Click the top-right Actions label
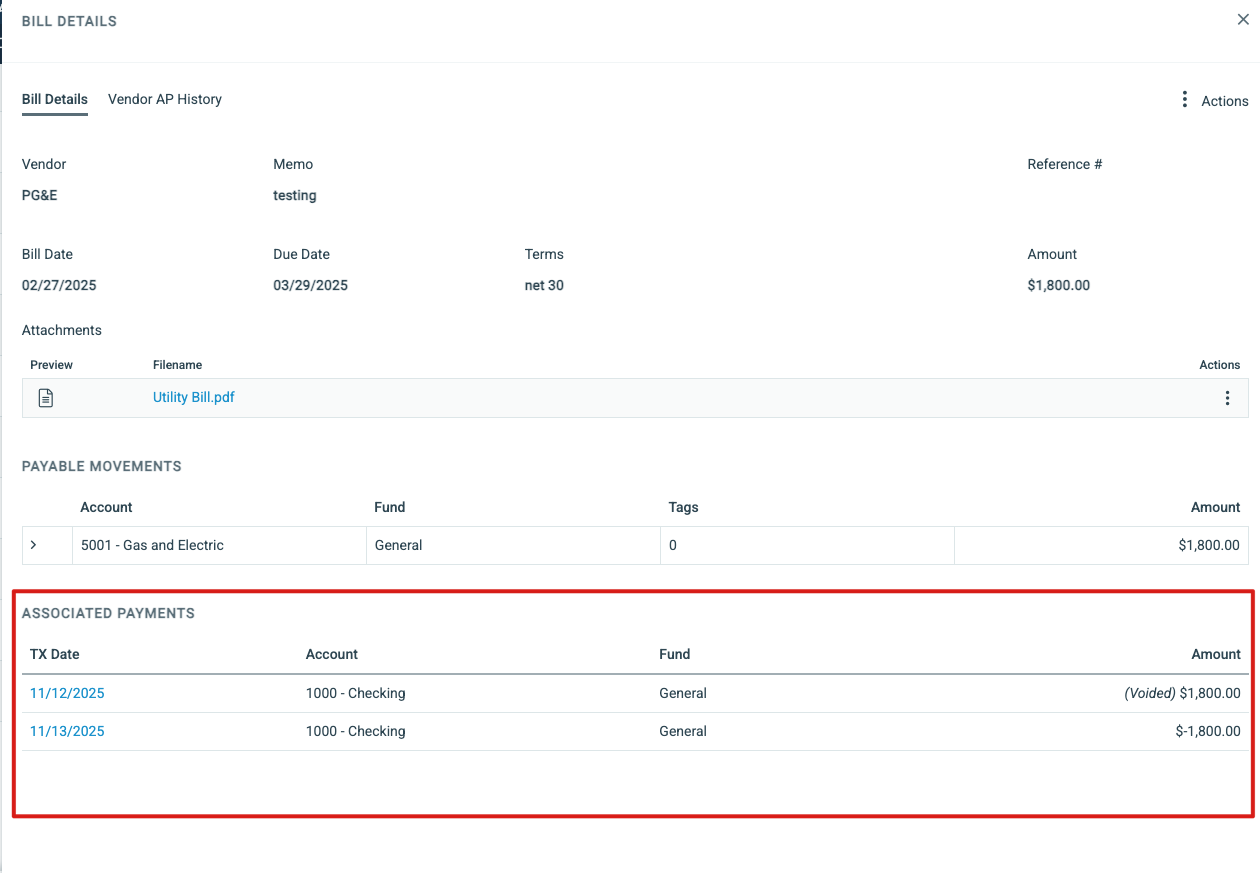1260x873 pixels. pyautogui.click(x=1224, y=101)
